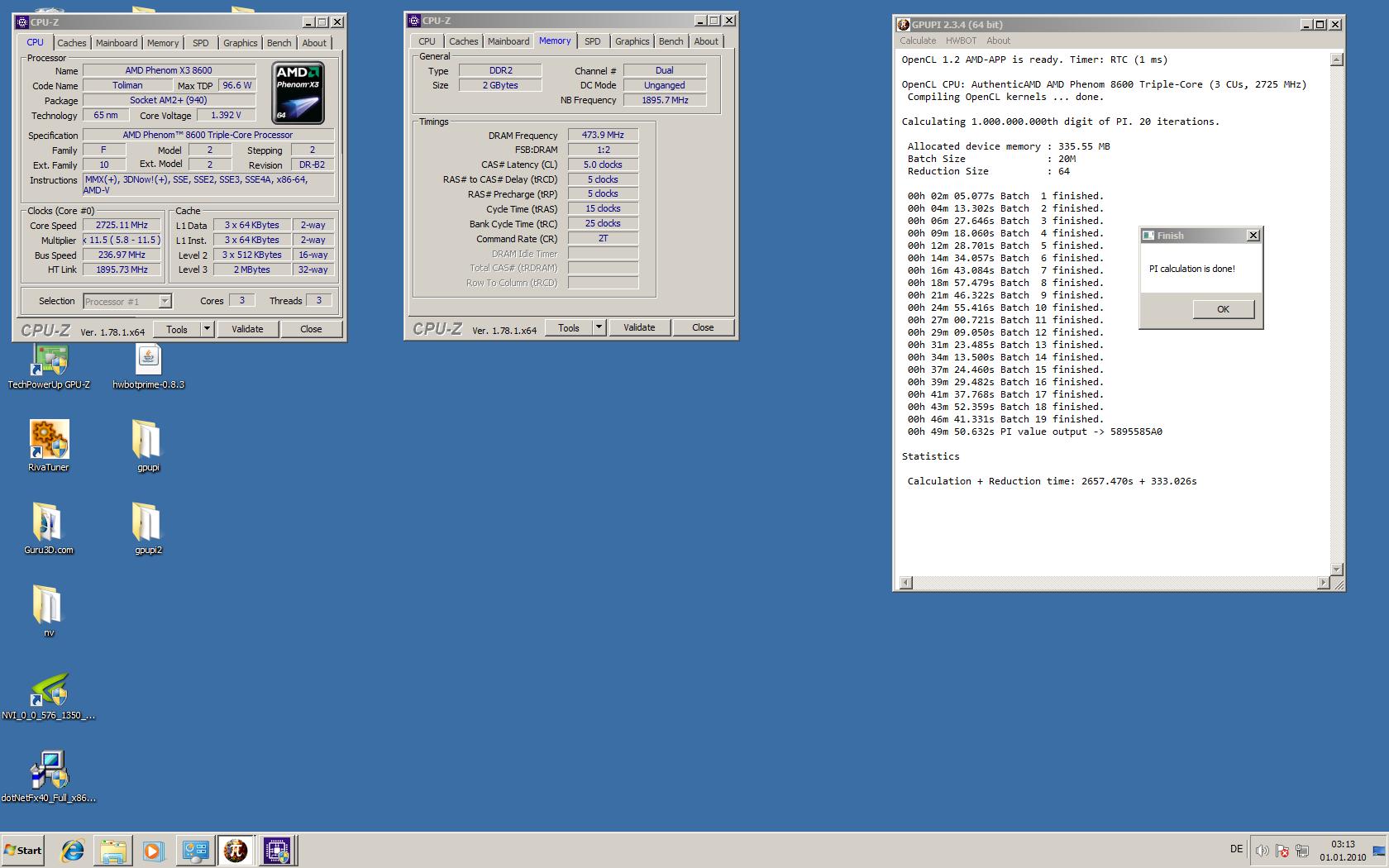Open Windows Explorer from the taskbar
This screenshot has width=1389, height=868.
pos(113,850)
